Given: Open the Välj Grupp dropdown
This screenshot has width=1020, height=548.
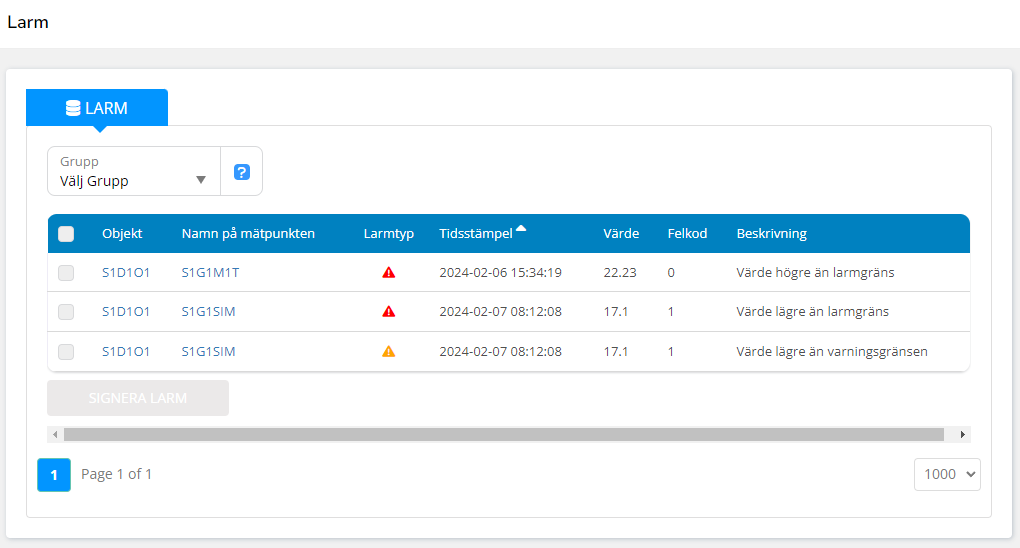Looking at the screenshot, I should tap(134, 171).
